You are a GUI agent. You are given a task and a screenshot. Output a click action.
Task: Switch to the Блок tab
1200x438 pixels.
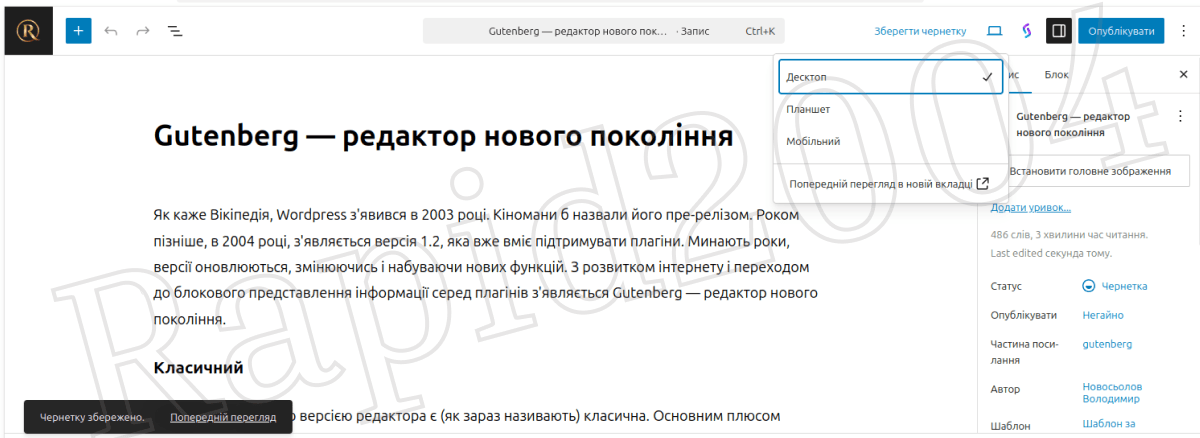click(1056, 75)
